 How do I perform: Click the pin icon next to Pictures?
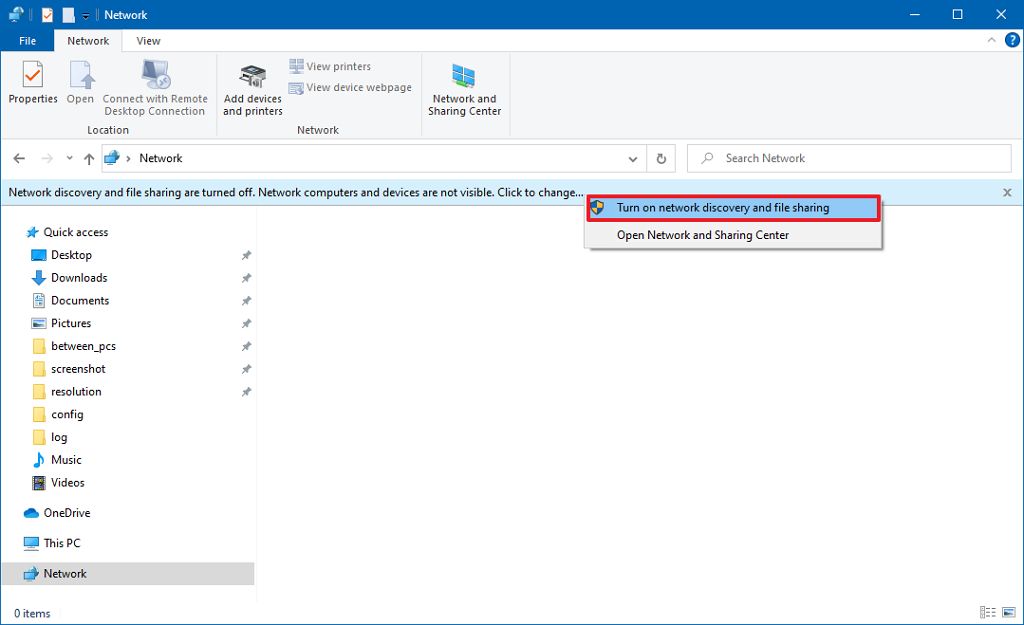[x=246, y=324]
